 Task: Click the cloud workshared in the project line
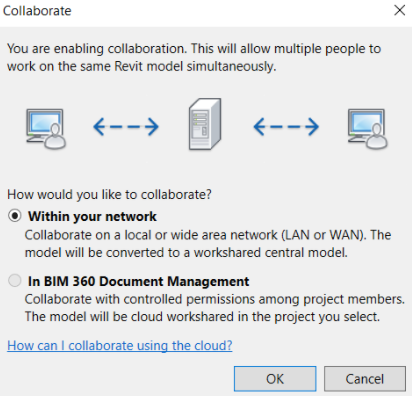[x=202, y=317]
